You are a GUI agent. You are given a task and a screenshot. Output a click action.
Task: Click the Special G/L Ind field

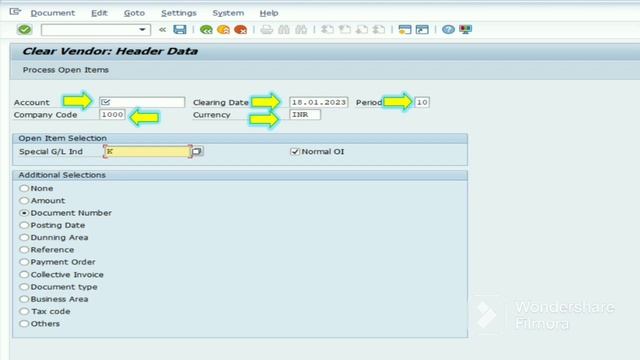pos(147,151)
